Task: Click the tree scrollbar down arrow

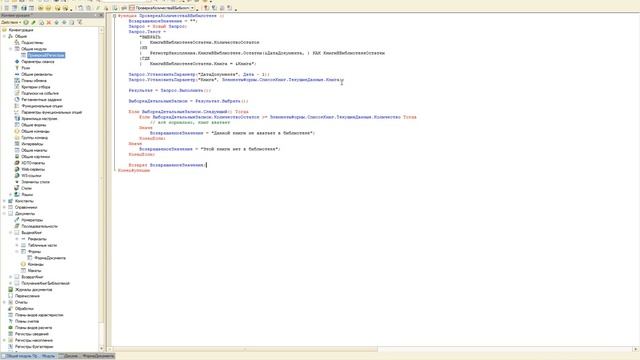Action: [x=102, y=348]
